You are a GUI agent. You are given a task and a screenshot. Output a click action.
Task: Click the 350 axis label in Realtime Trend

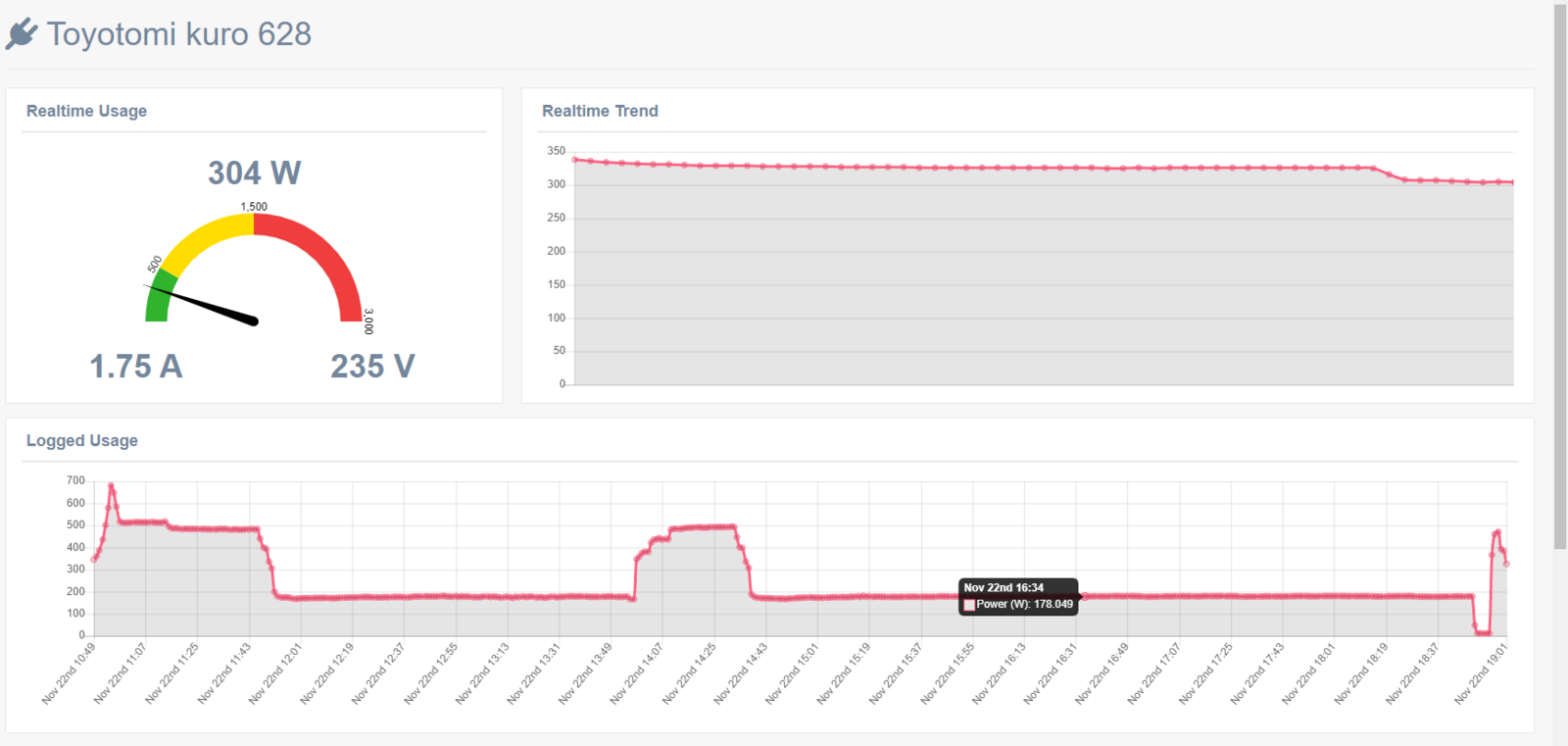pyautogui.click(x=556, y=151)
